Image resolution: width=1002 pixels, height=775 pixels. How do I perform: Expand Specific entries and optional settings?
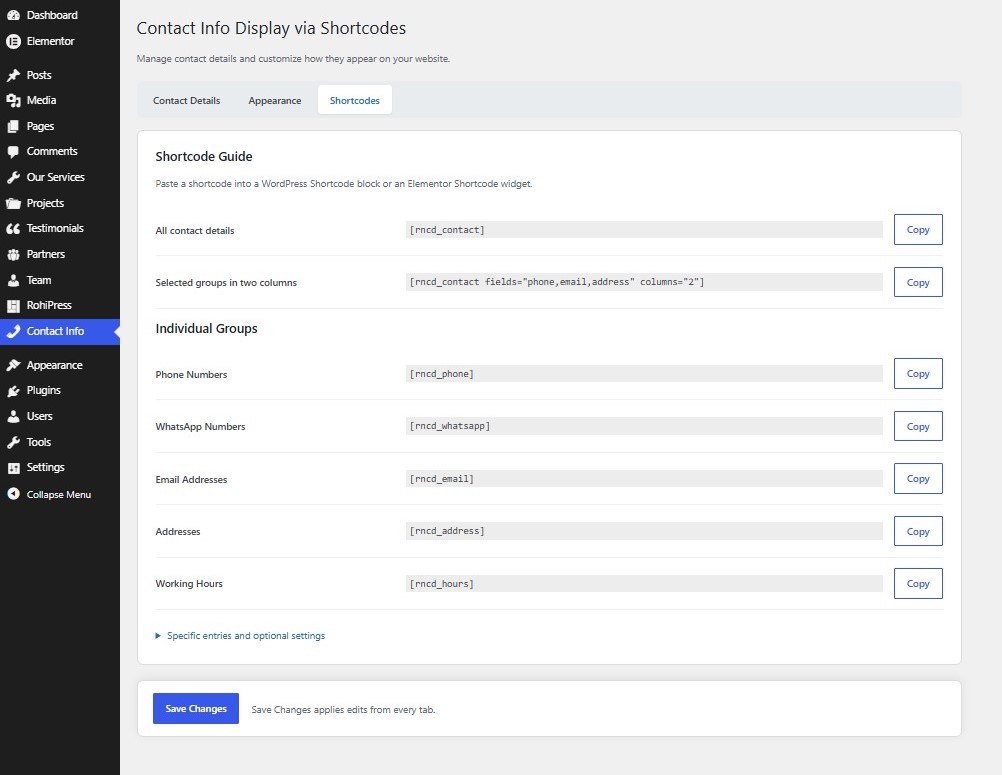[x=240, y=636]
